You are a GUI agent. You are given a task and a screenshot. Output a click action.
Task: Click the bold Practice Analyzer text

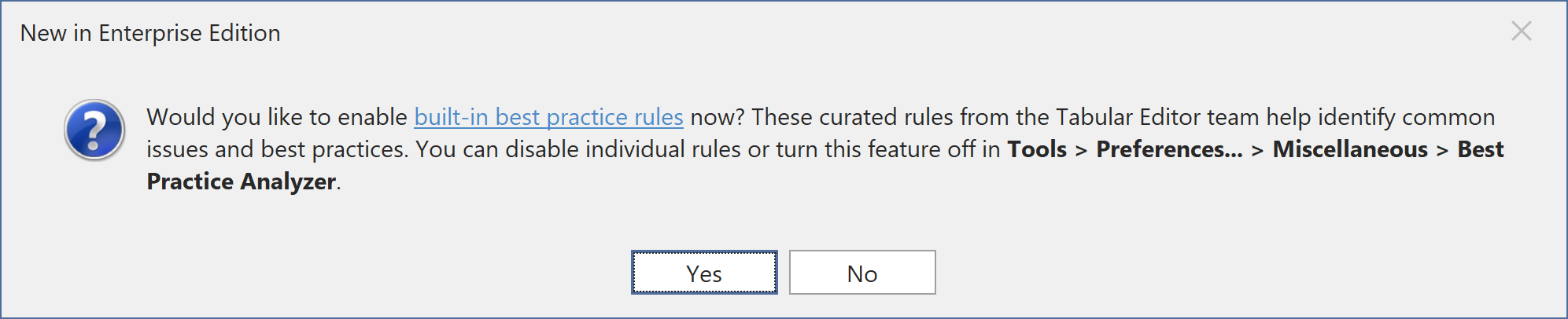(x=242, y=181)
